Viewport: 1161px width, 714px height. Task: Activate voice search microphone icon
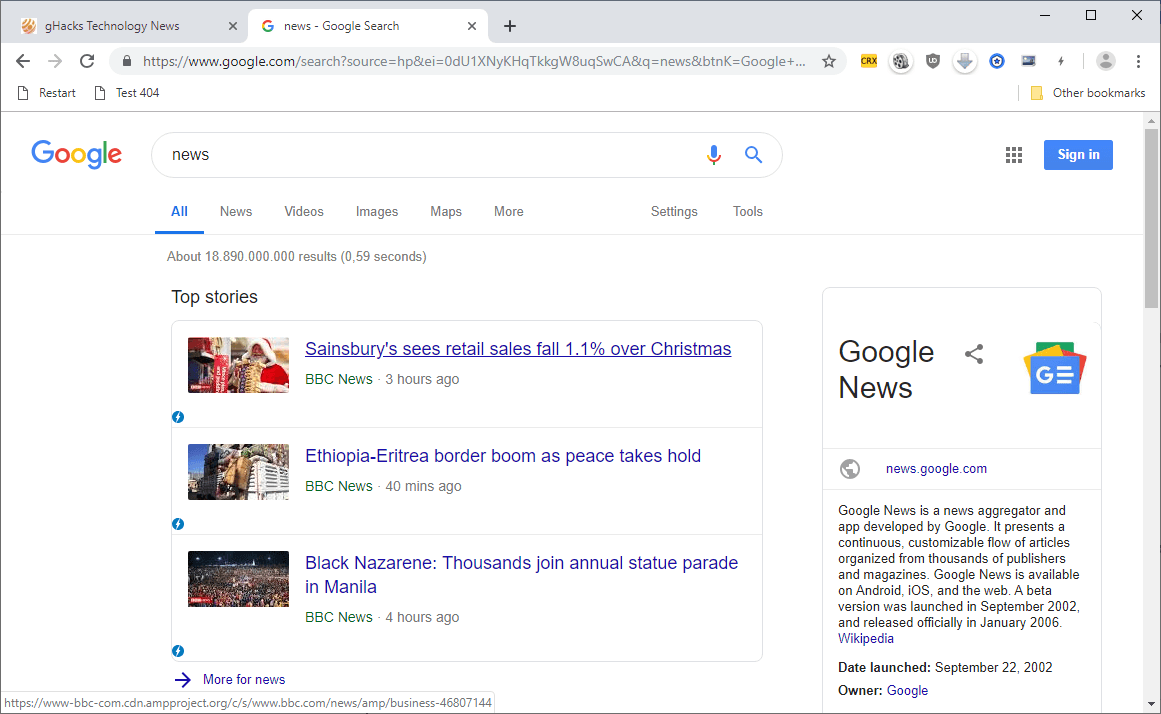(x=714, y=155)
